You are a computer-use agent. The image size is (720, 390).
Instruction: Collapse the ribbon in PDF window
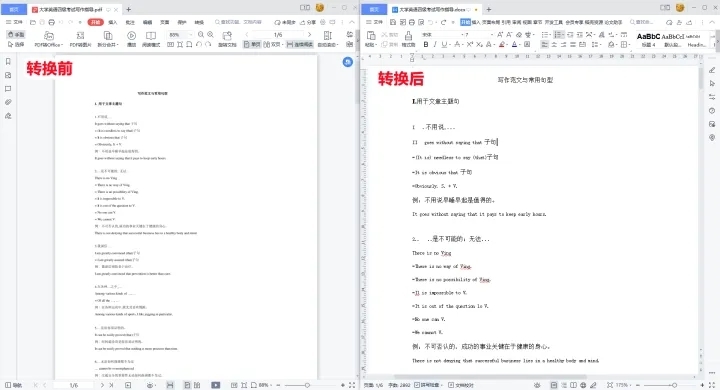(352, 22)
